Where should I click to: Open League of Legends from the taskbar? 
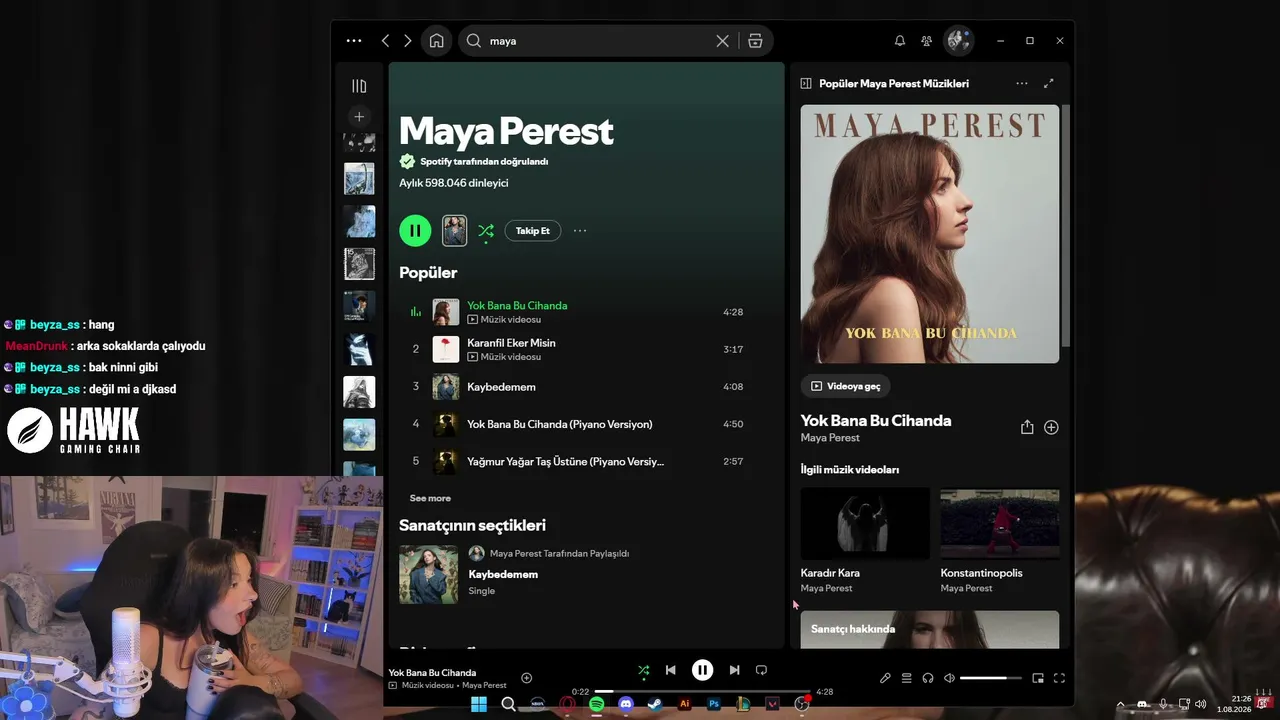743,704
